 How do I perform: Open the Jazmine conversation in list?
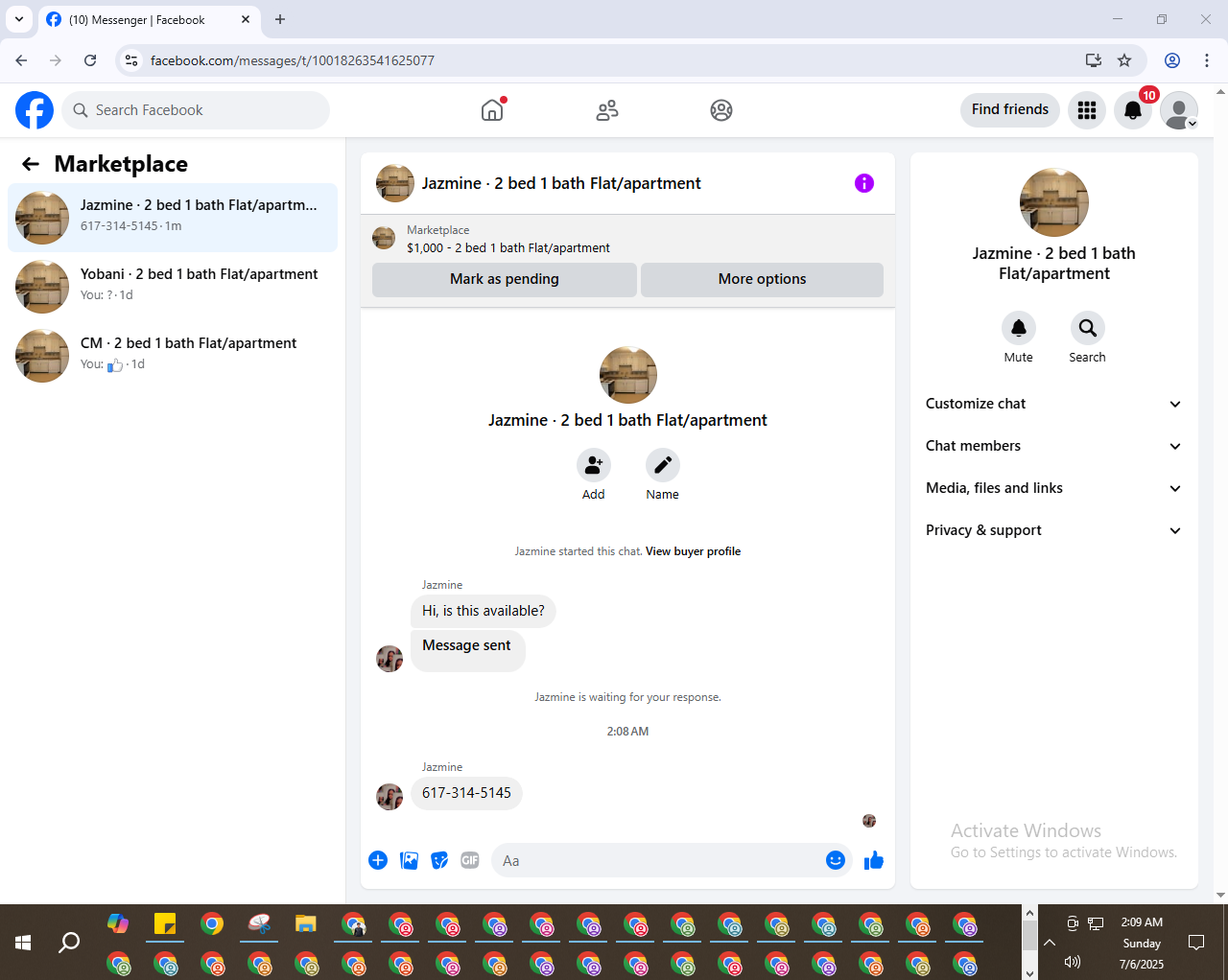click(173, 218)
